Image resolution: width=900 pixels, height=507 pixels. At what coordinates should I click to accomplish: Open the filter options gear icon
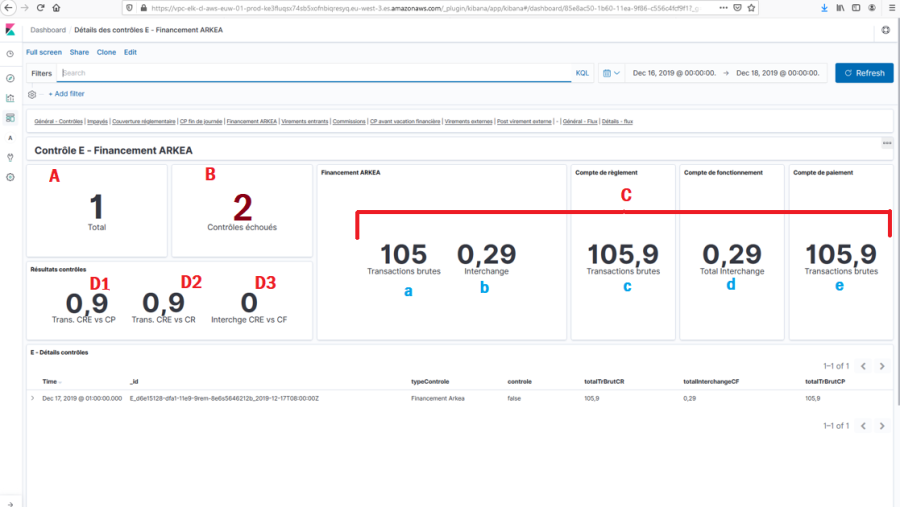32,94
